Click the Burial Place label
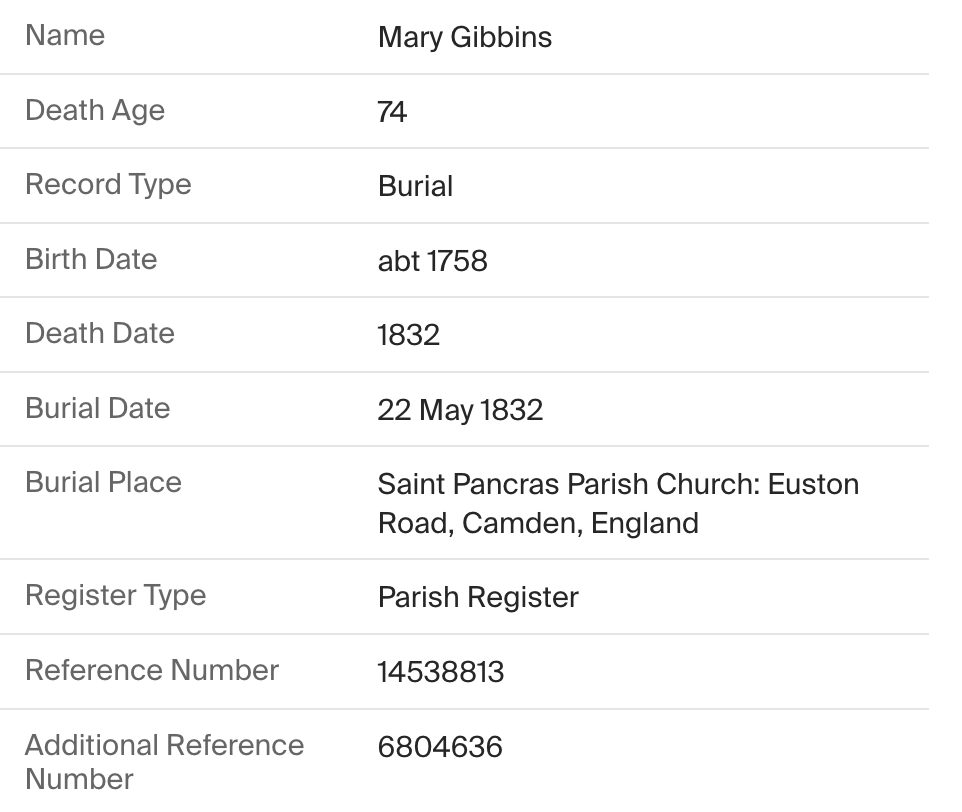This screenshot has width=962, height=812. [104, 482]
